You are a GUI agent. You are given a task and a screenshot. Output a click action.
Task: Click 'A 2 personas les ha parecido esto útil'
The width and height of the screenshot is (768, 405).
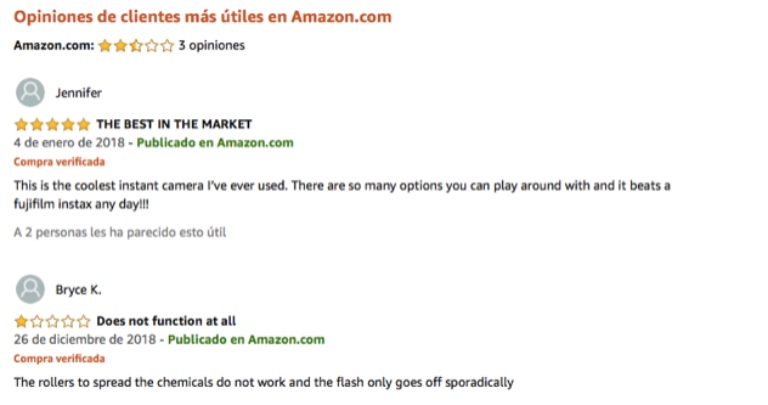(120, 232)
